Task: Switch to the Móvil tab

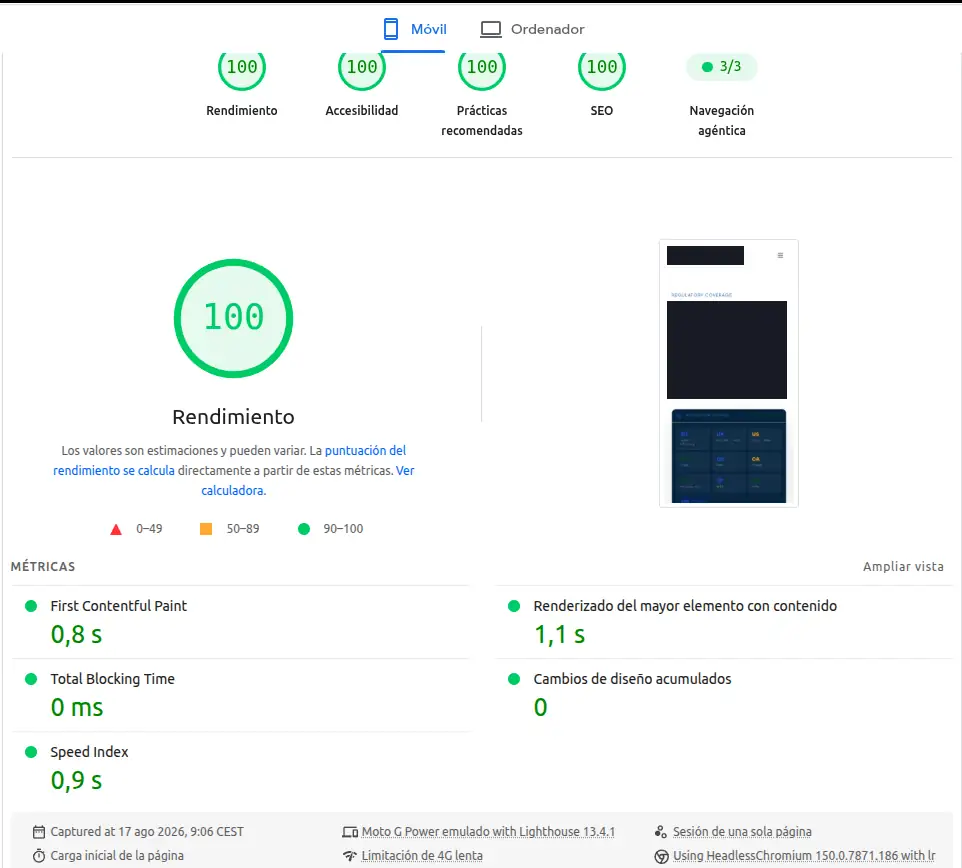Action: tap(414, 29)
